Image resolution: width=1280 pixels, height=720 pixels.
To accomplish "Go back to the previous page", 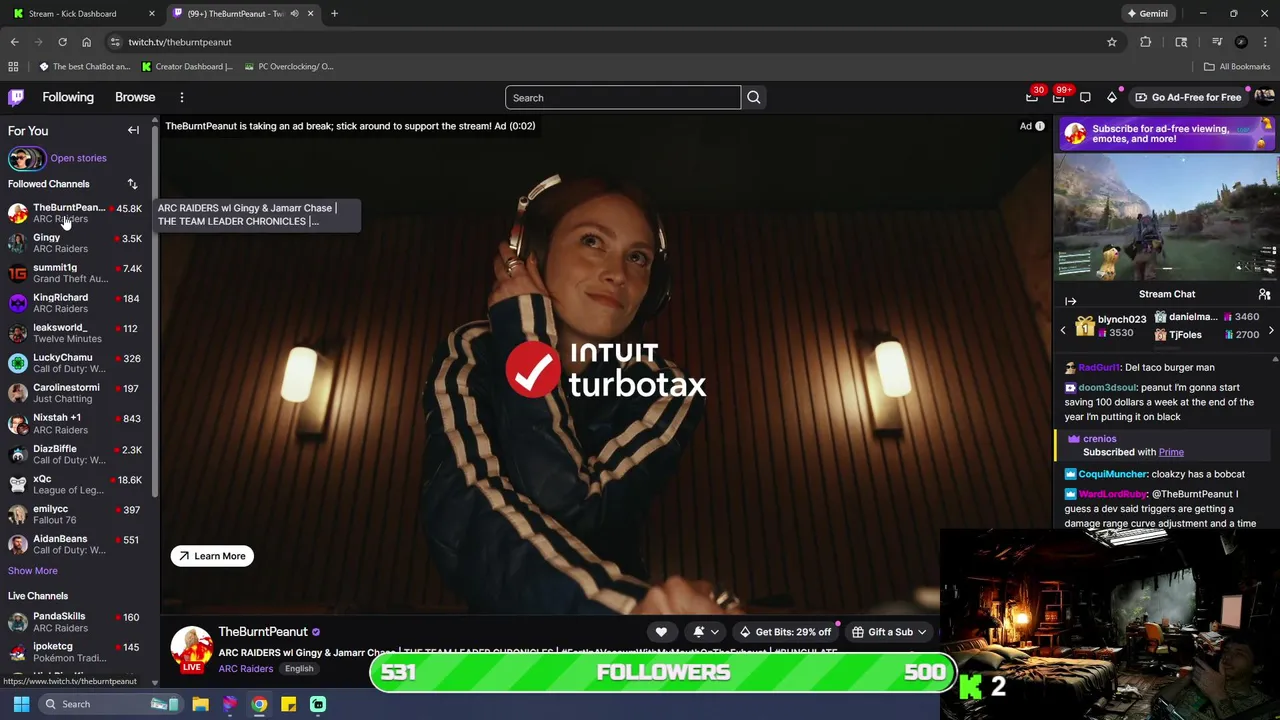I will 14,42.
